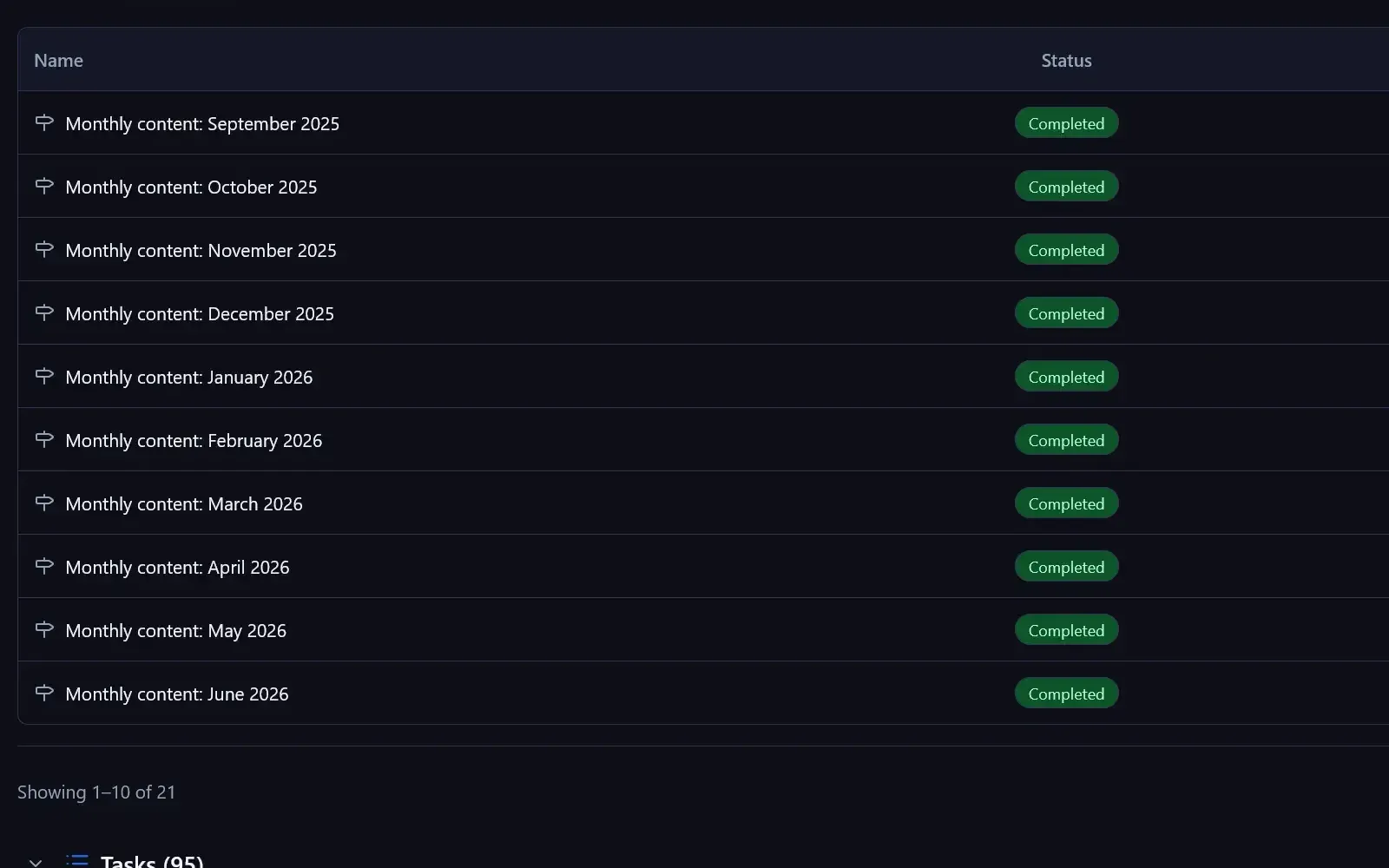Open Monthly content: June 2026

pyautogui.click(x=177, y=694)
